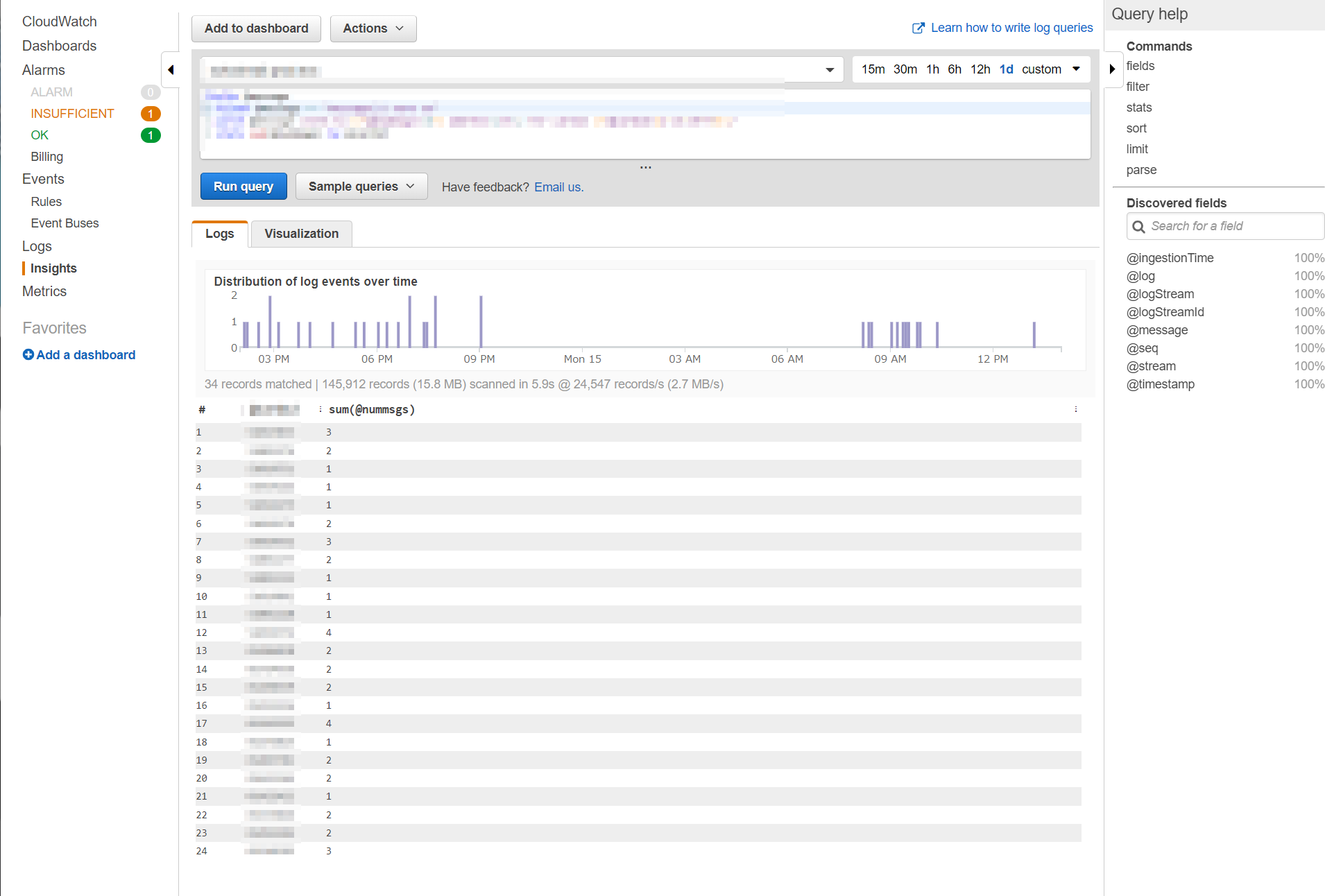Screen dimensions: 1325x896
Task: Click the @message discovered field
Action: 1157,330
